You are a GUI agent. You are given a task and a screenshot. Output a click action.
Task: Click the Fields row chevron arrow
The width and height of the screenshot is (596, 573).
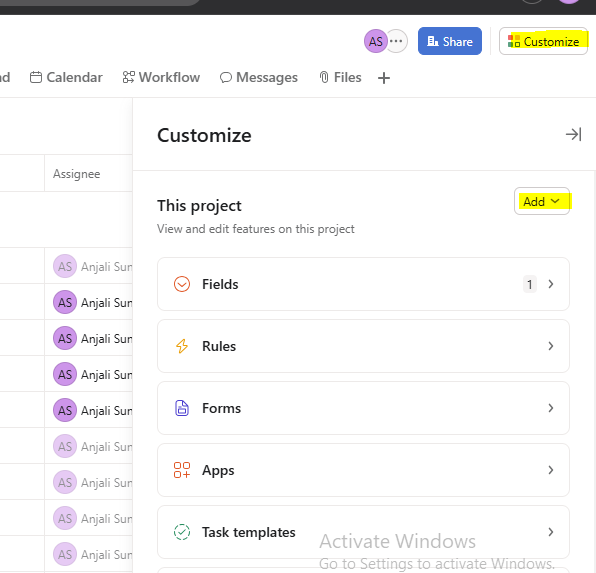[551, 284]
